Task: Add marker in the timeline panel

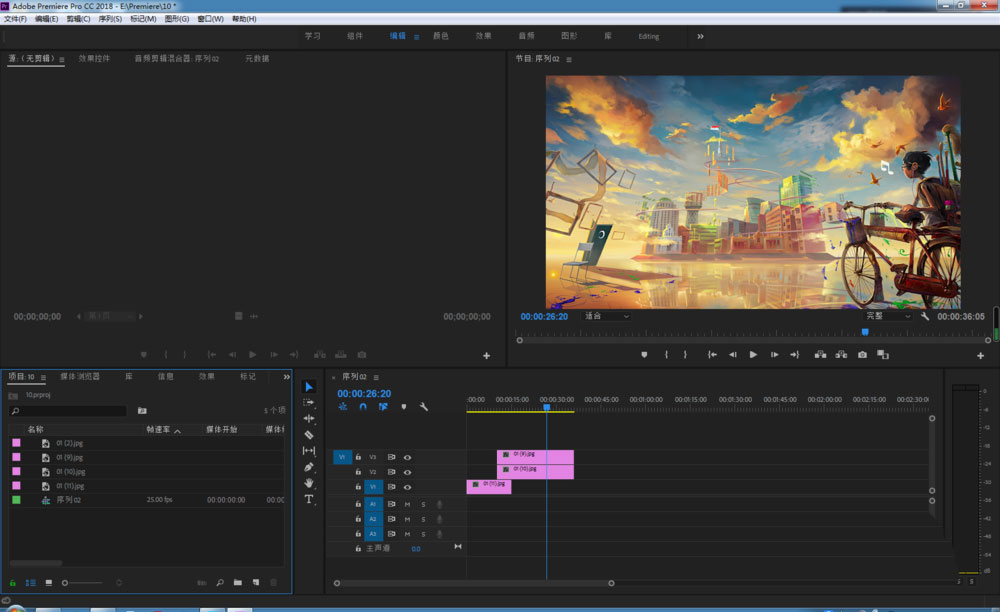Action: 404,407
